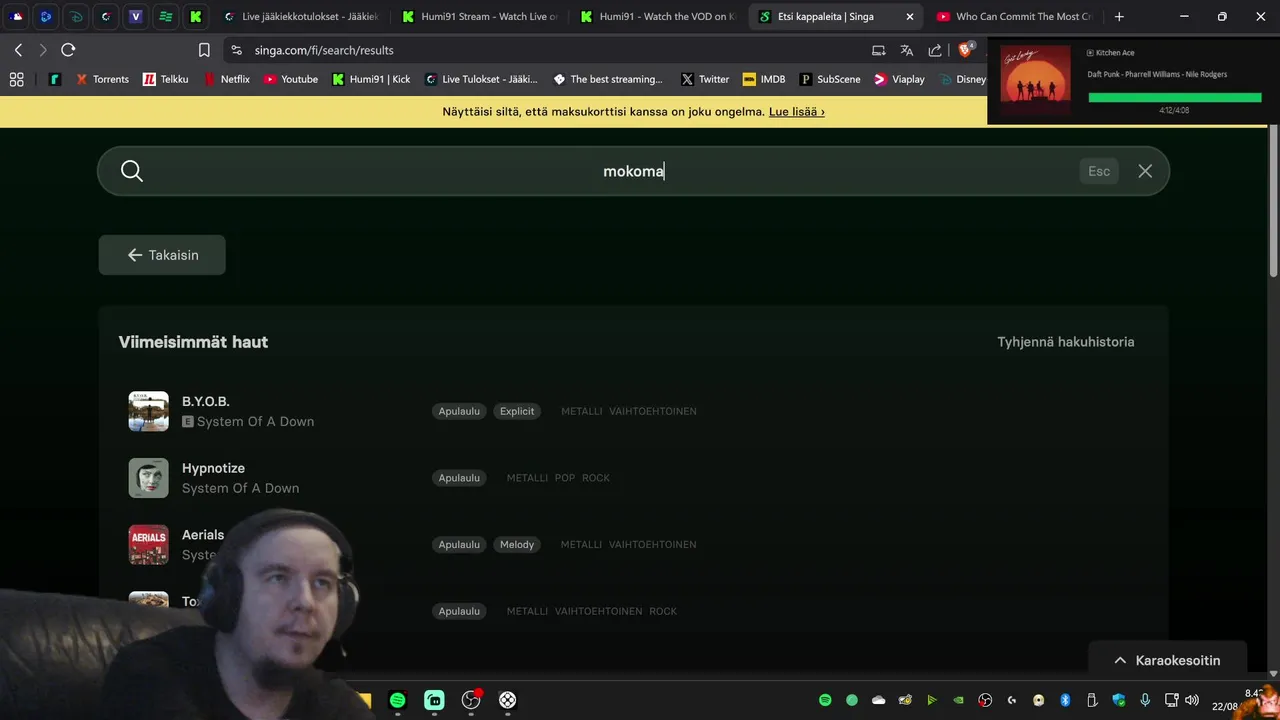Click the address bar URL

click(x=324, y=50)
